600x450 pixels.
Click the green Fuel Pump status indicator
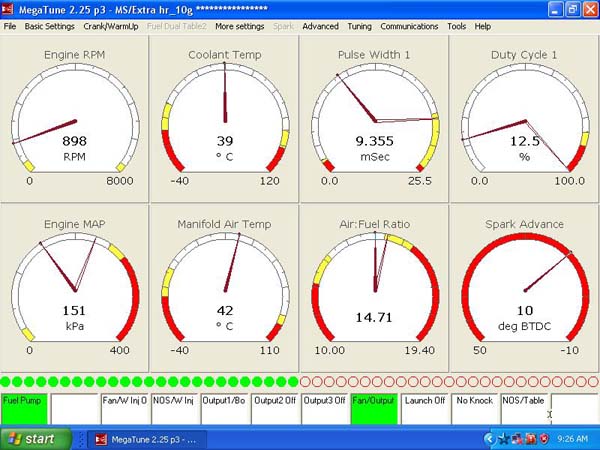pyautogui.click(x=24, y=409)
